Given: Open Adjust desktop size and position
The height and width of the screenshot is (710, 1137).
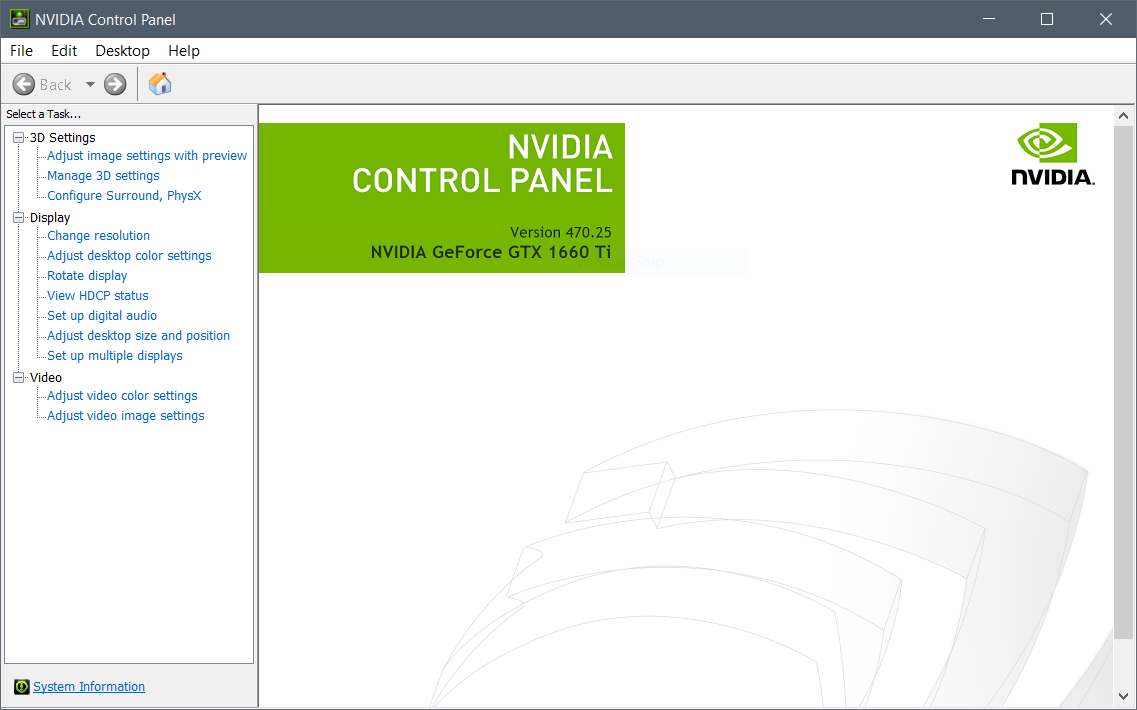Looking at the screenshot, I should pos(138,335).
